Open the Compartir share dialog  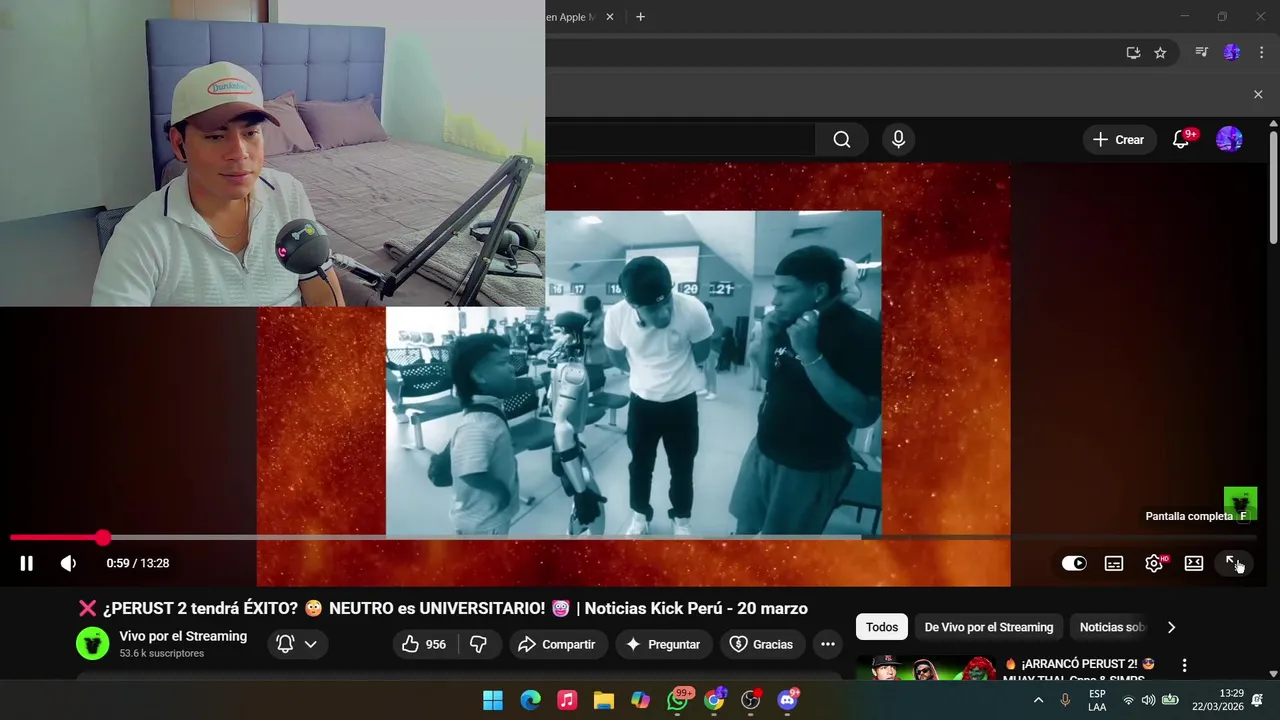(557, 644)
